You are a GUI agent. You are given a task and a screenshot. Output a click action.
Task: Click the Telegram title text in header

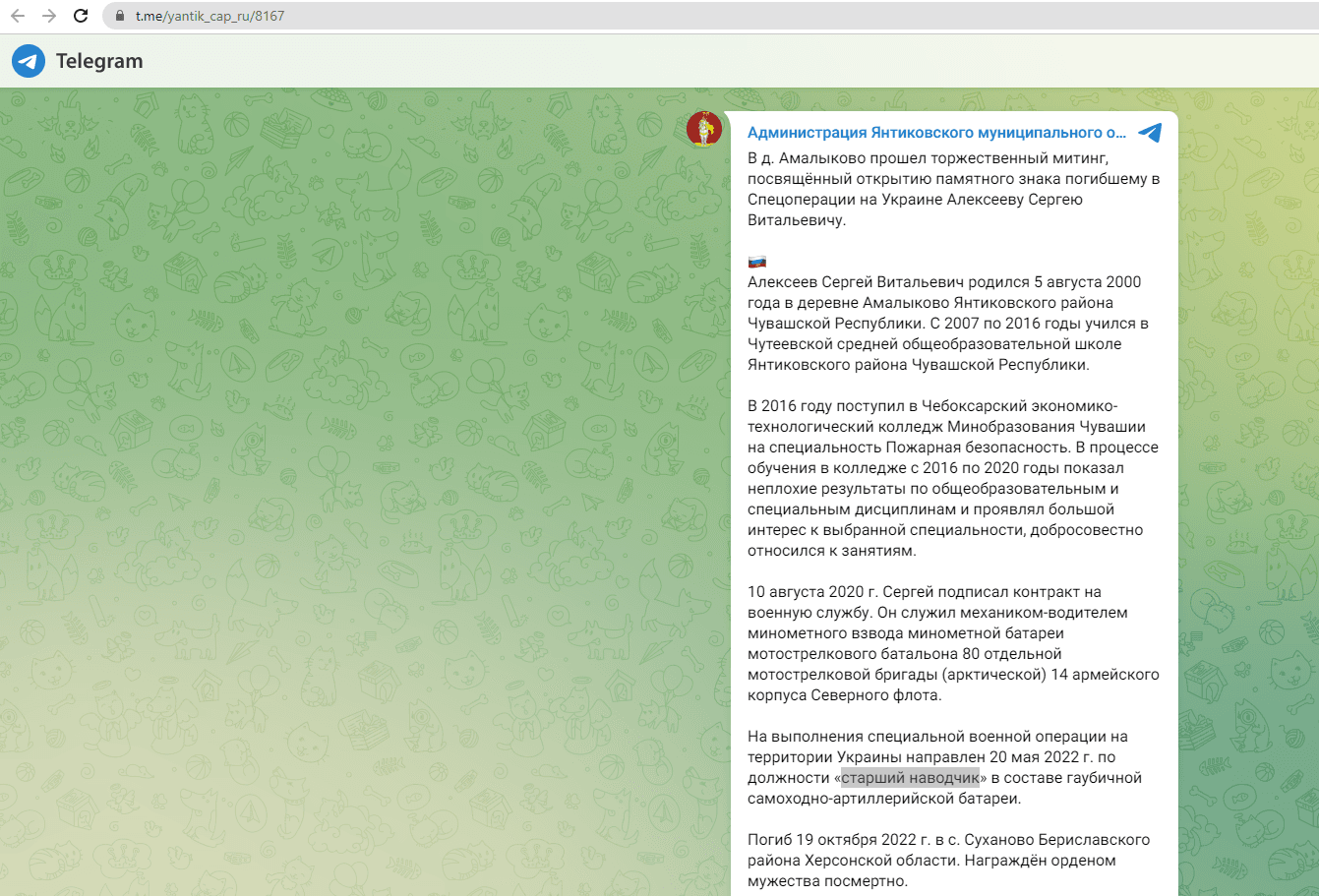pos(99,61)
